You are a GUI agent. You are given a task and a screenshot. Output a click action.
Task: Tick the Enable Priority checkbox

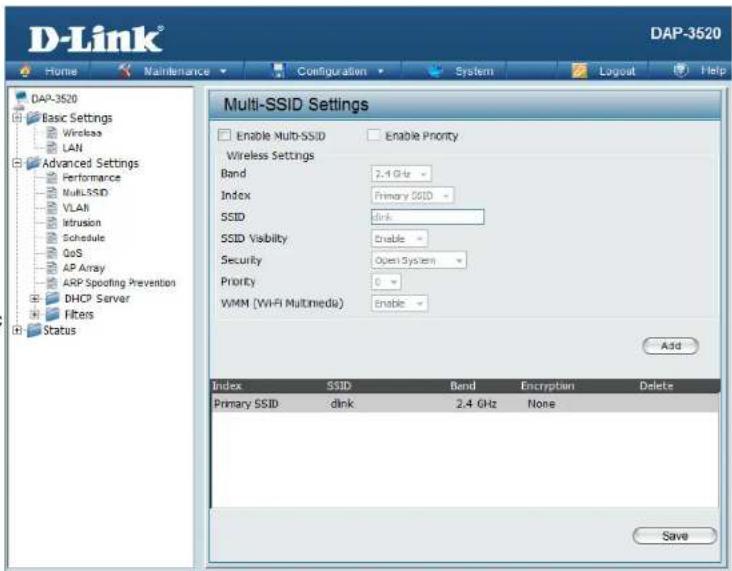(x=373, y=135)
